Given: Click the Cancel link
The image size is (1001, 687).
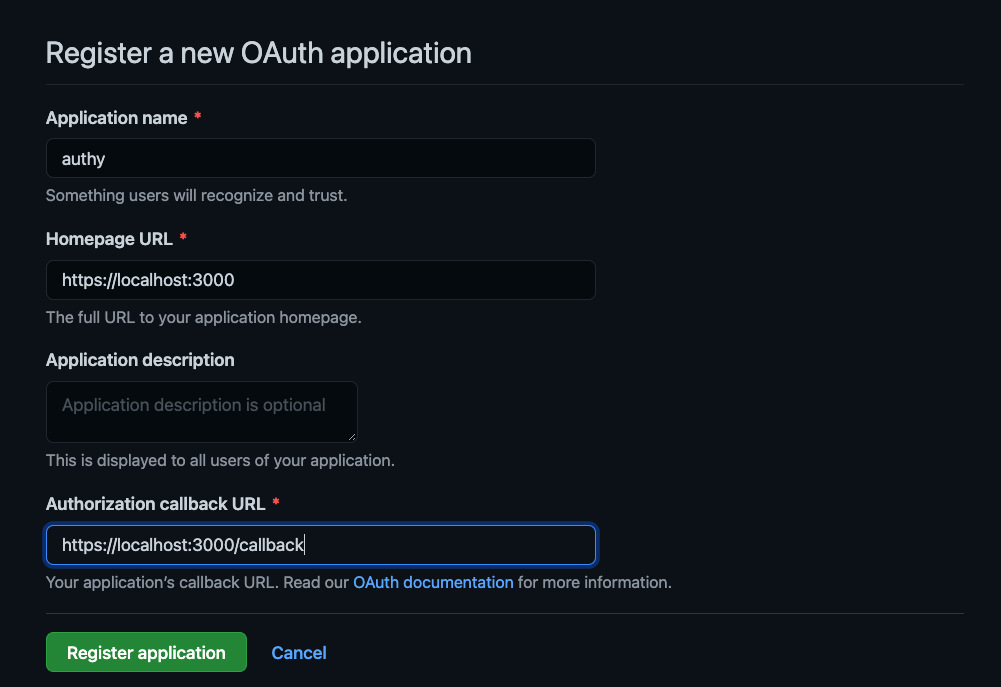Looking at the screenshot, I should pyautogui.click(x=299, y=653).
